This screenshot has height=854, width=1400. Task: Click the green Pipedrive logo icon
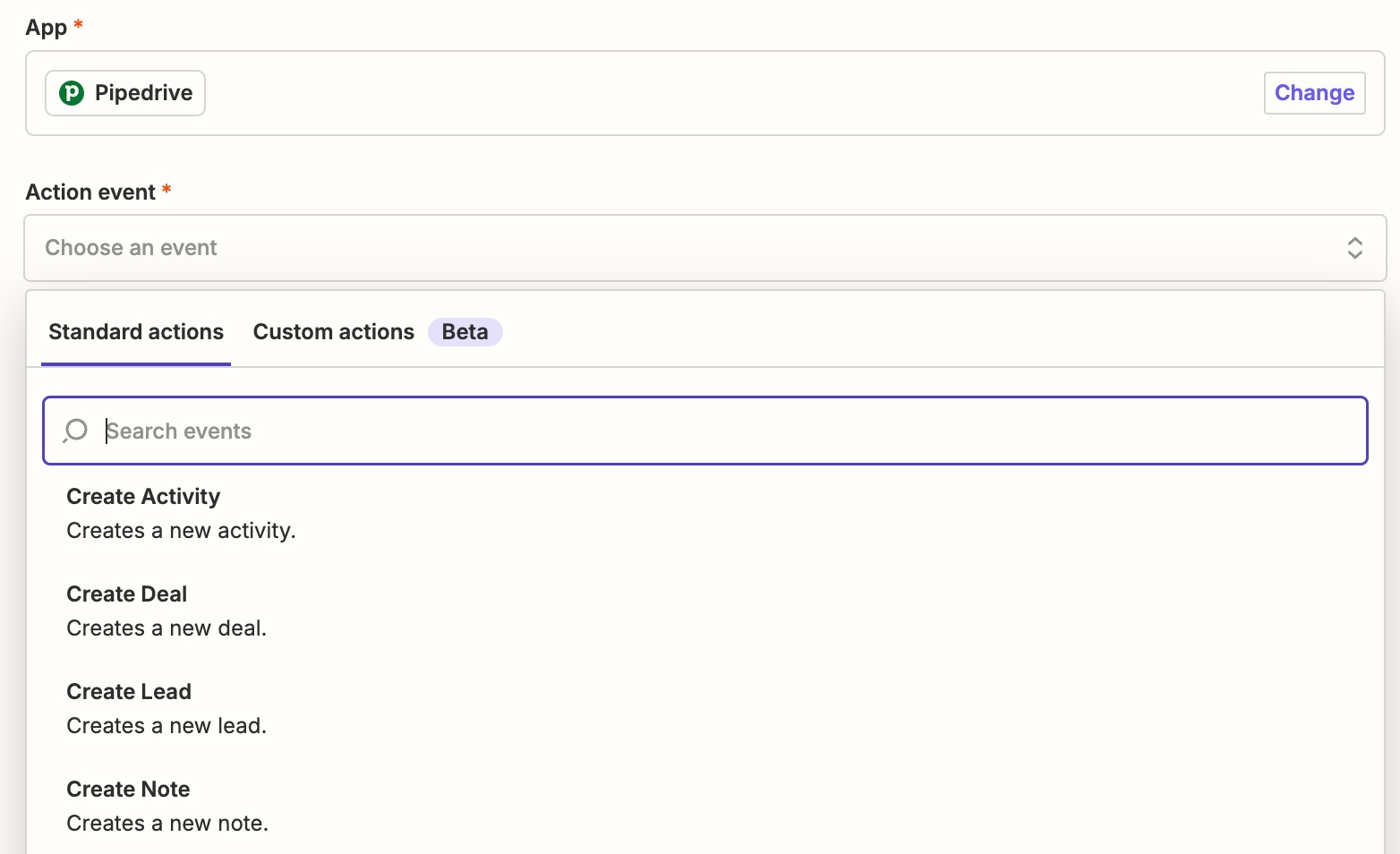pyautogui.click(x=72, y=93)
